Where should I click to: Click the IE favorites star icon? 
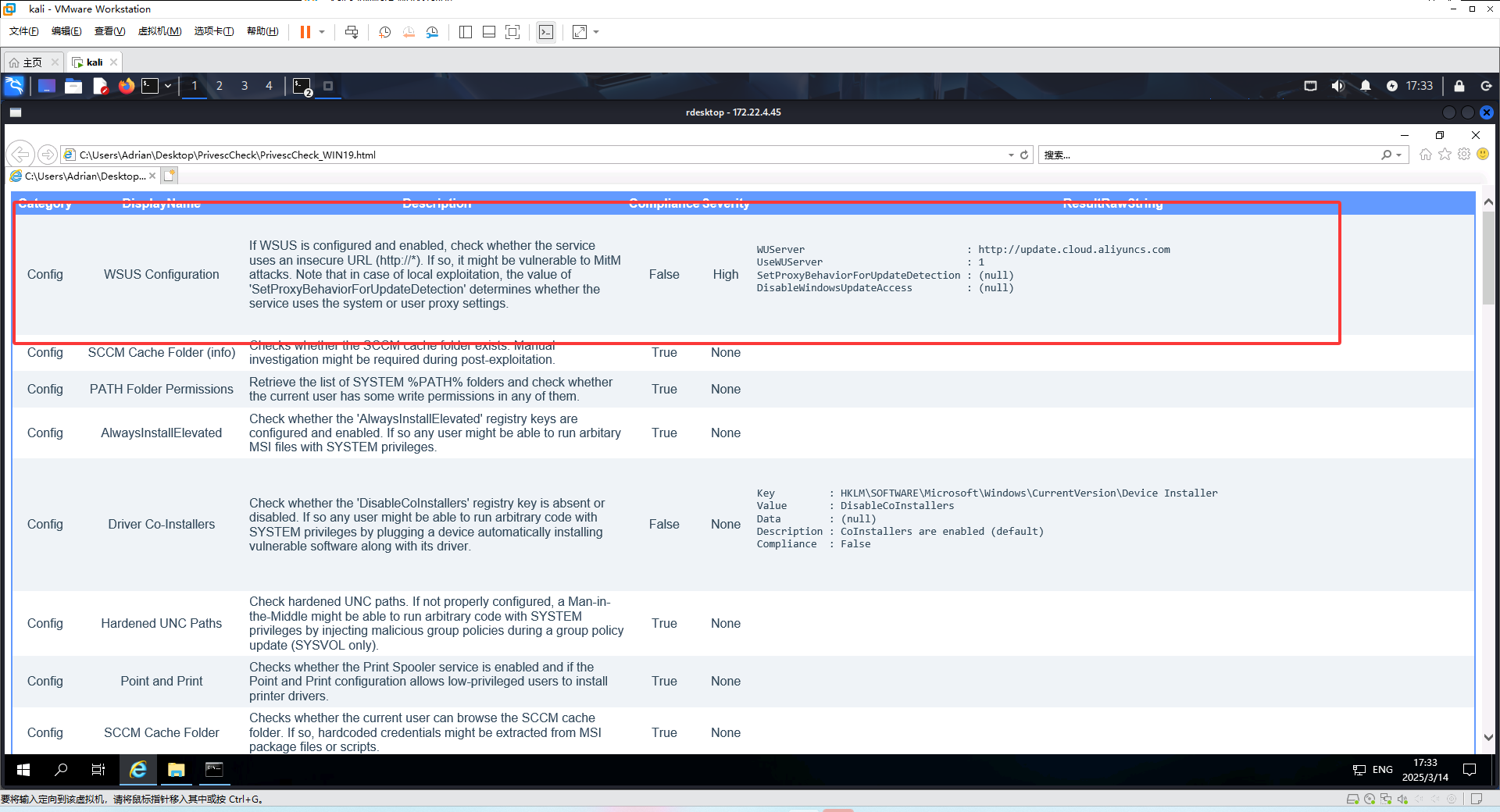[x=1445, y=155]
